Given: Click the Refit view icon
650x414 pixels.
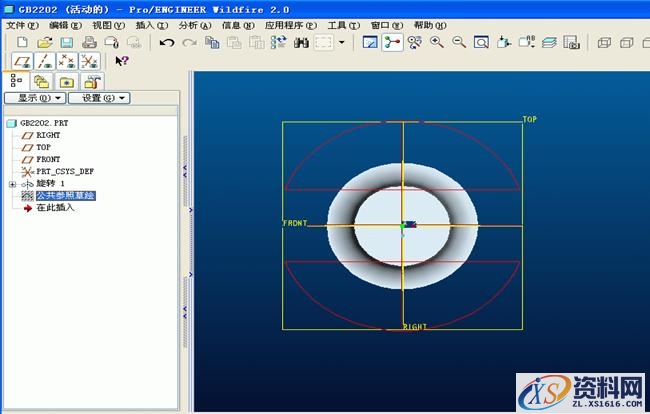Looking at the screenshot, I should click(481, 43).
